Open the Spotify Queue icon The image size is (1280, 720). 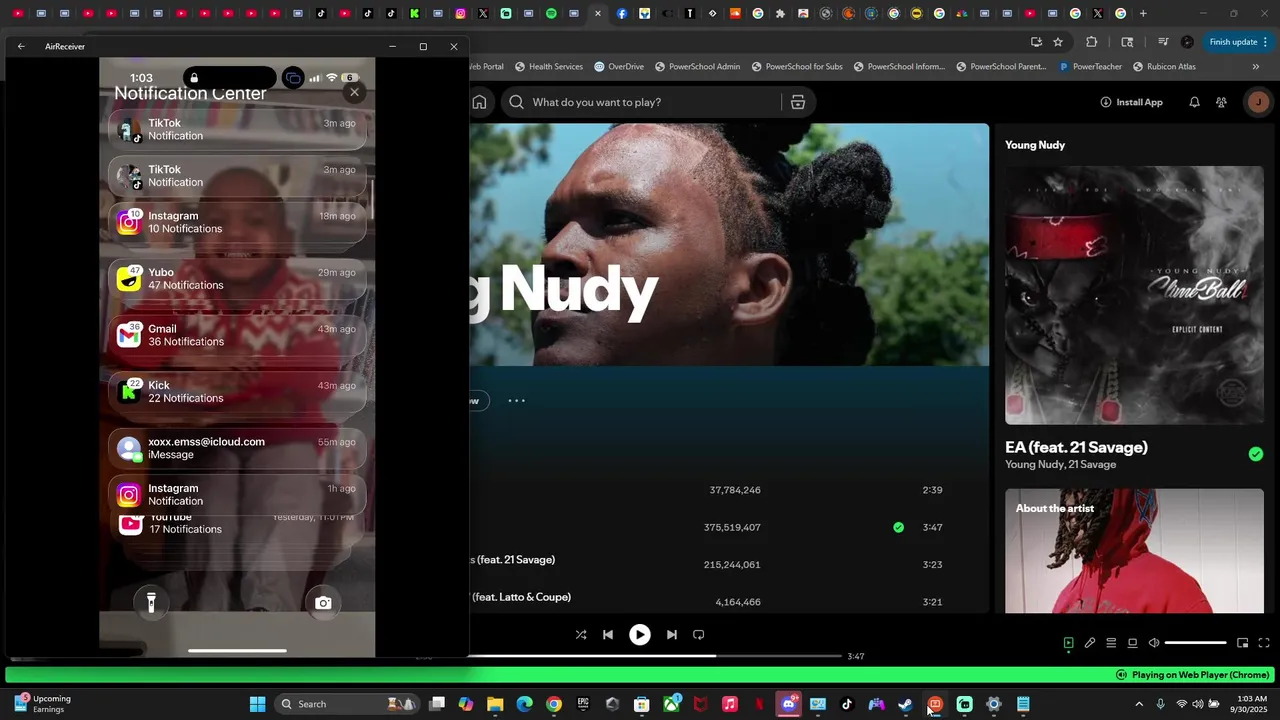click(1111, 643)
